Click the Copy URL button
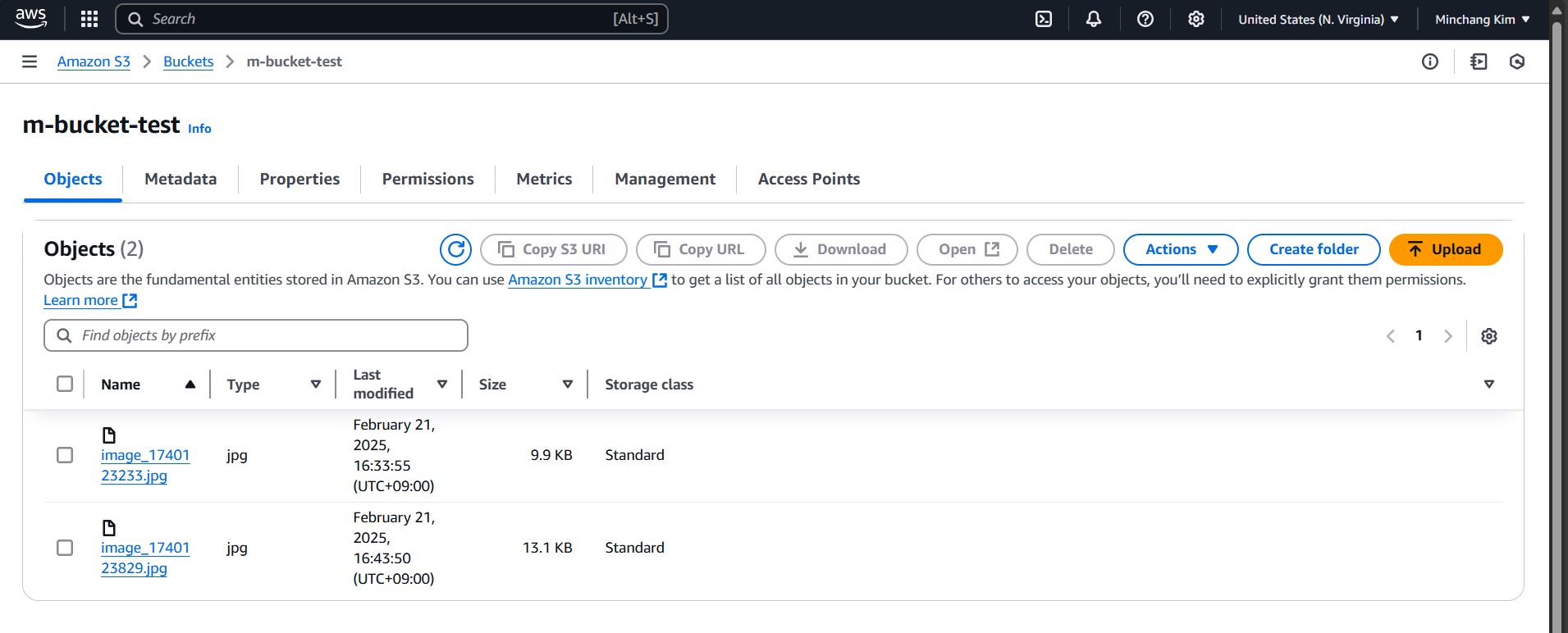 click(701, 249)
